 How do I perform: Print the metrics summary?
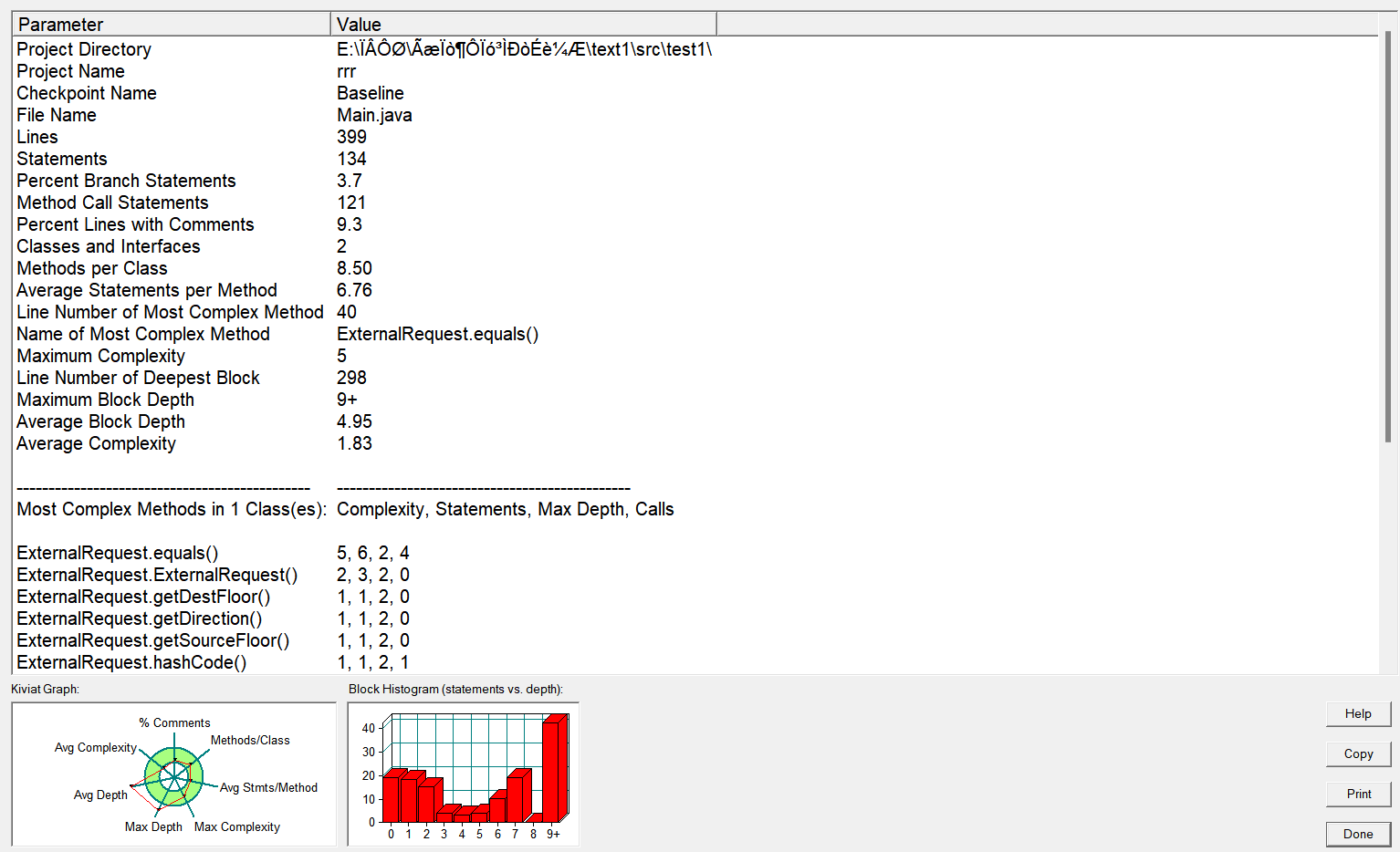[1358, 795]
